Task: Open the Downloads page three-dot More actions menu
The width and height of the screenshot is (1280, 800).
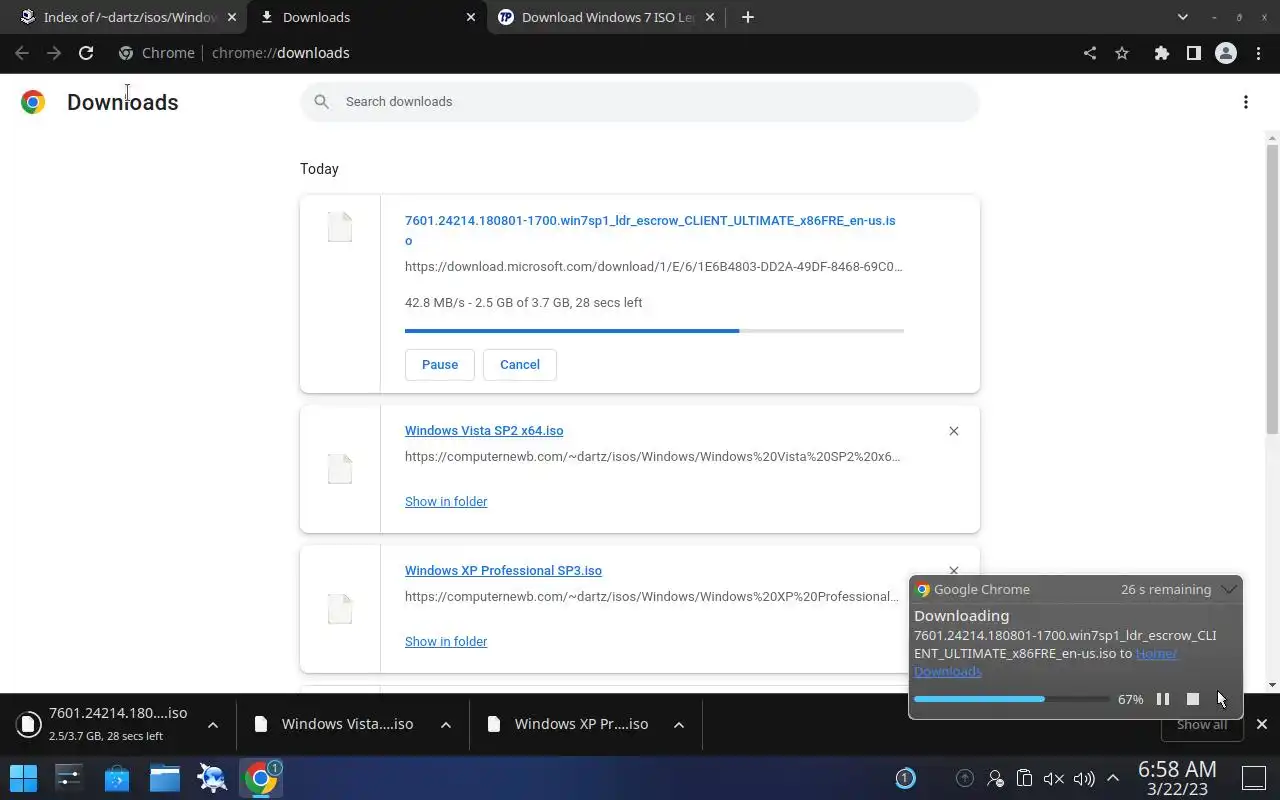Action: coord(1245,102)
